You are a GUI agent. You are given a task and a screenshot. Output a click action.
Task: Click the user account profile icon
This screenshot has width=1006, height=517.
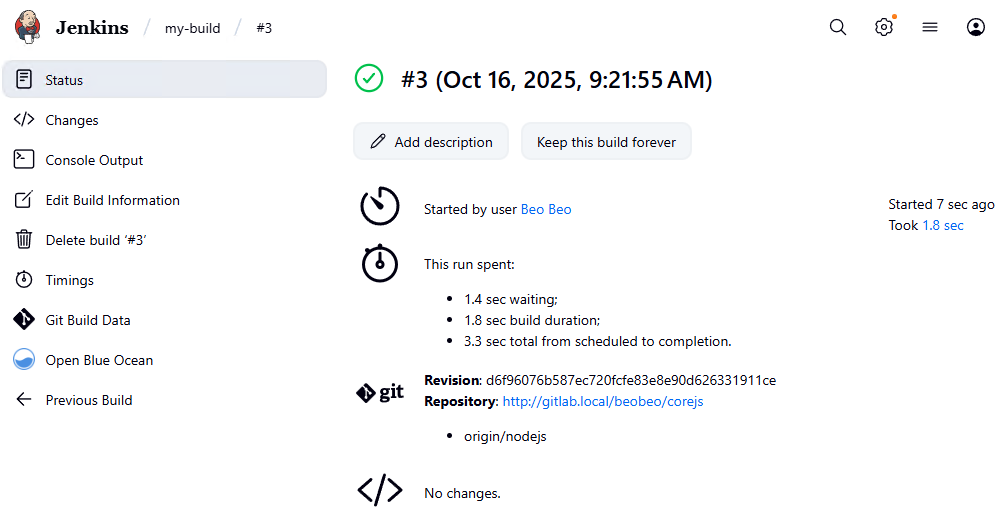976,27
